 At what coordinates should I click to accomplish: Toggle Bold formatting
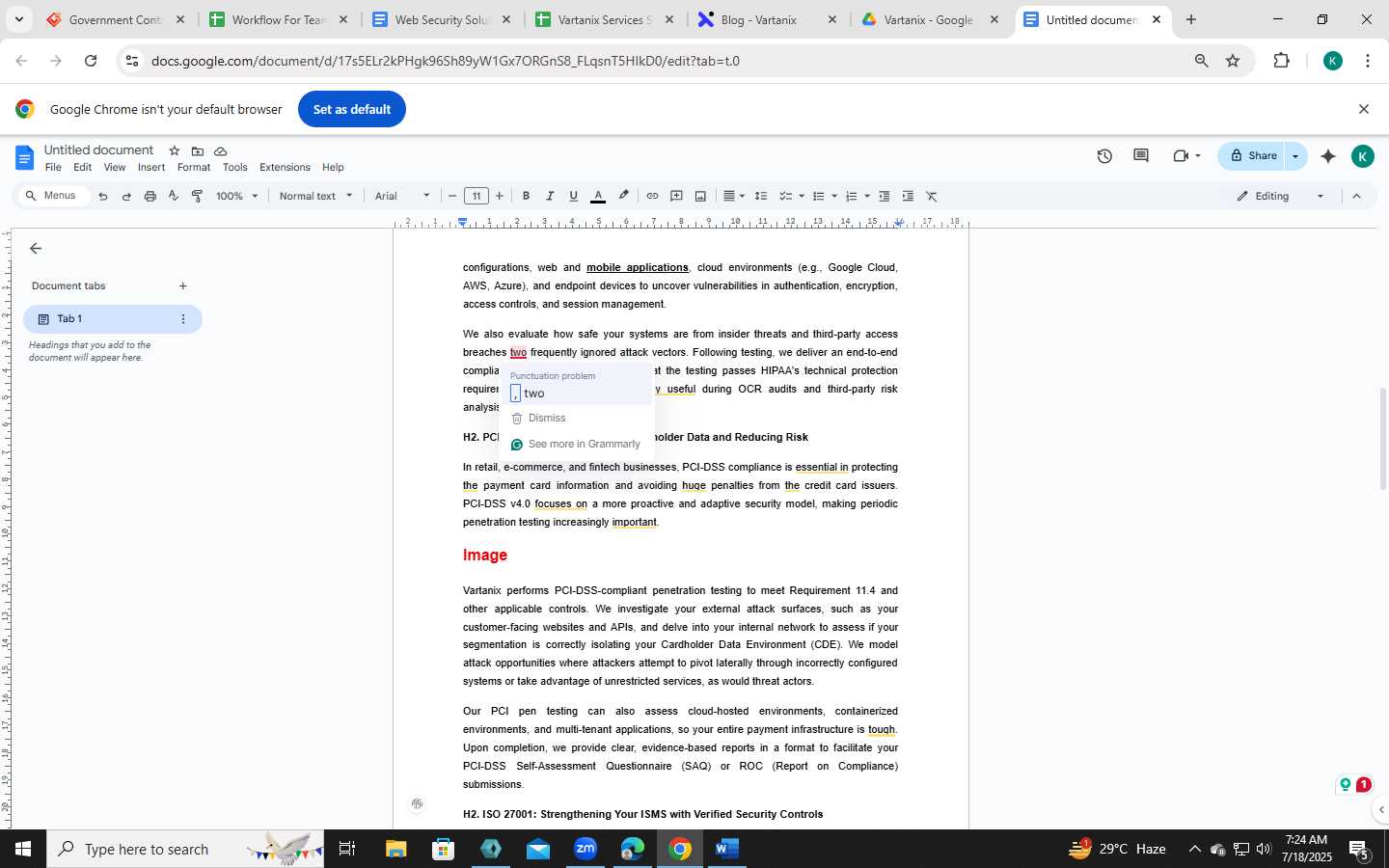coord(526,196)
